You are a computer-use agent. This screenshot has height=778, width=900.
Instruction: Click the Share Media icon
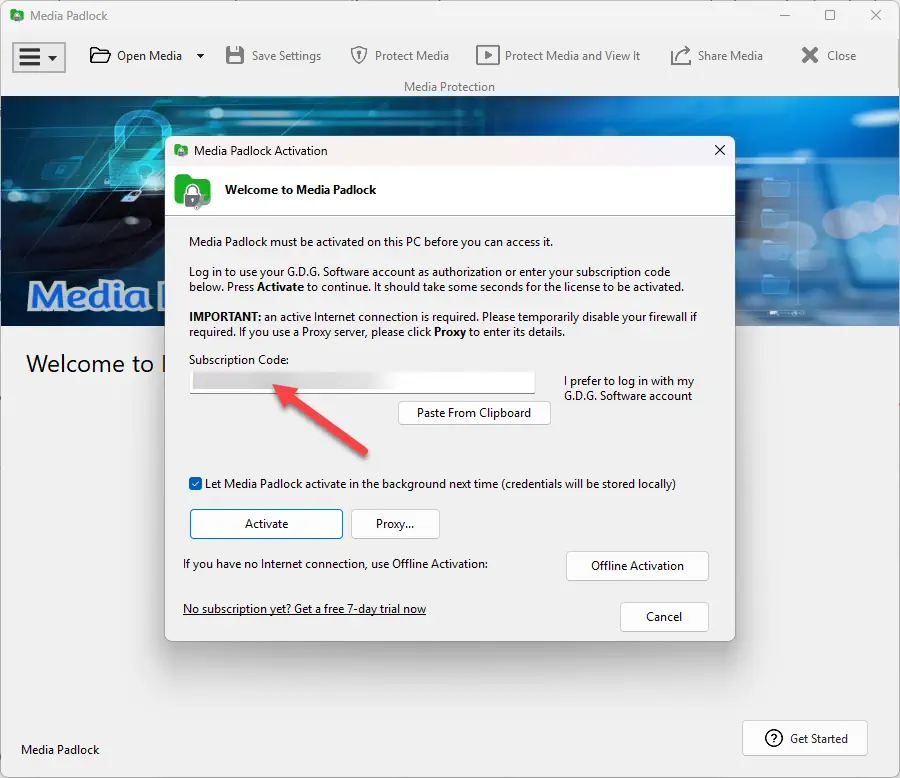[x=679, y=55]
